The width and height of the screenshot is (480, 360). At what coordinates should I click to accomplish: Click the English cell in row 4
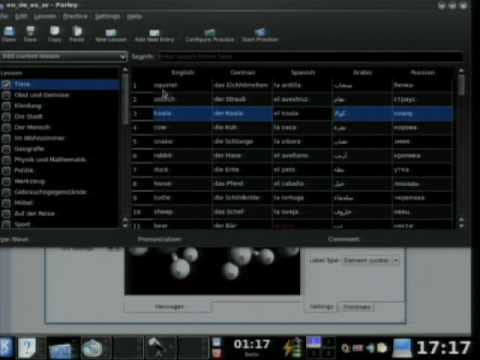point(182,128)
